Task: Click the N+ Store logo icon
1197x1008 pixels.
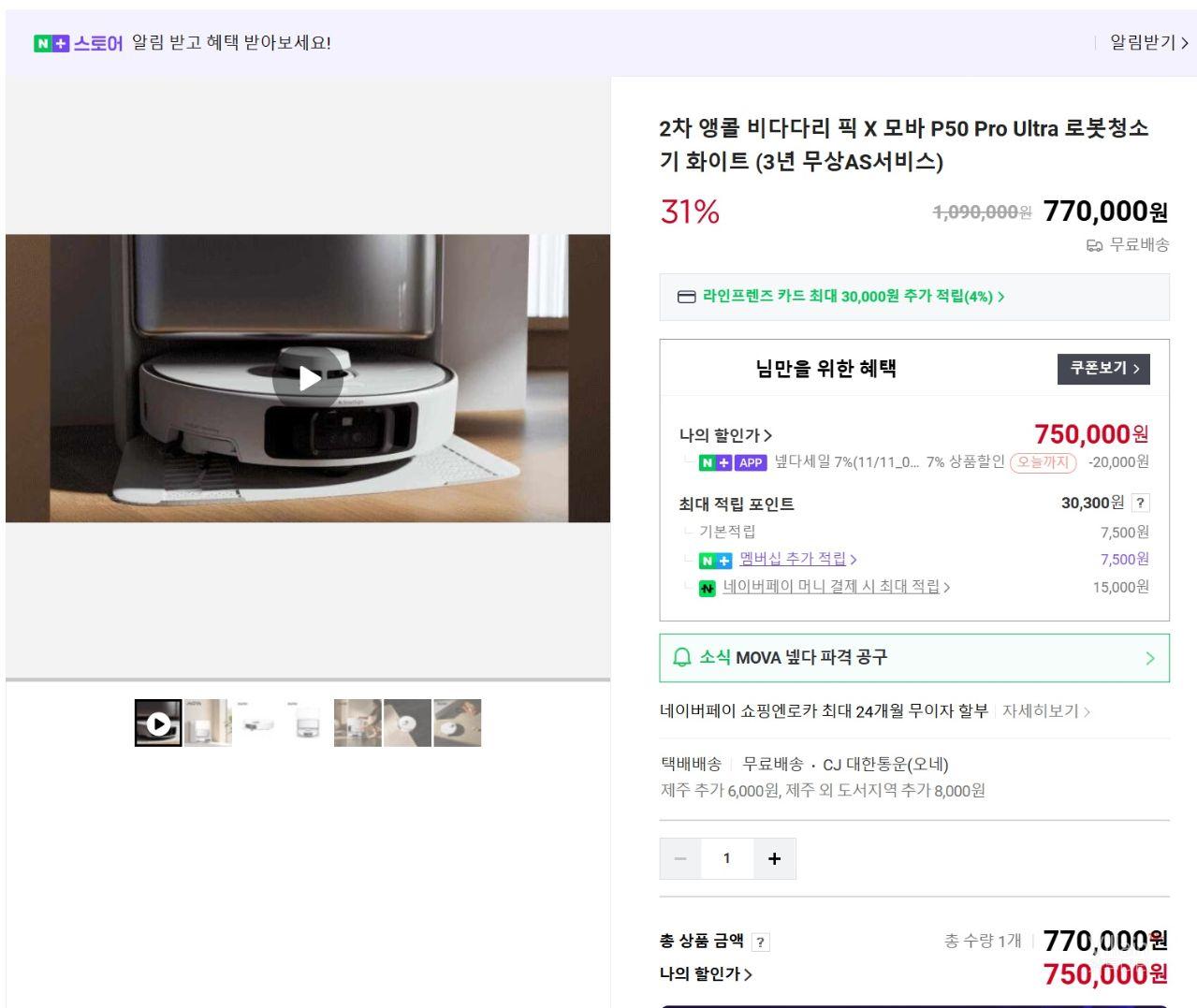Action: click(x=51, y=43)
